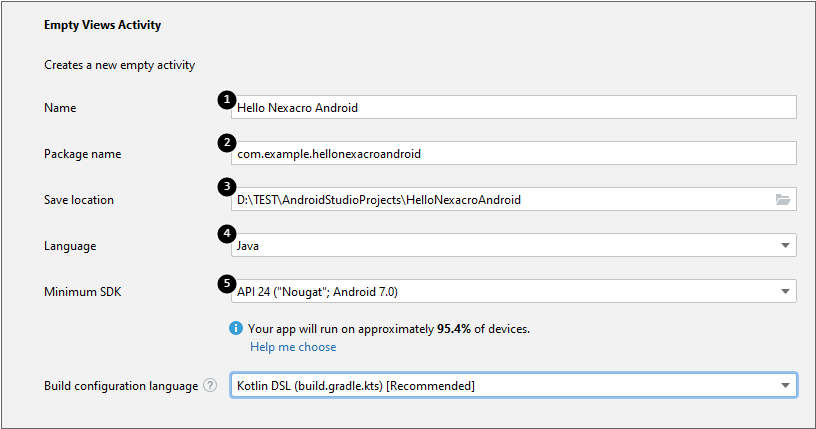Click the Save location path text field
Viewport: 816px width, 429px height.
tap(500, 200)
